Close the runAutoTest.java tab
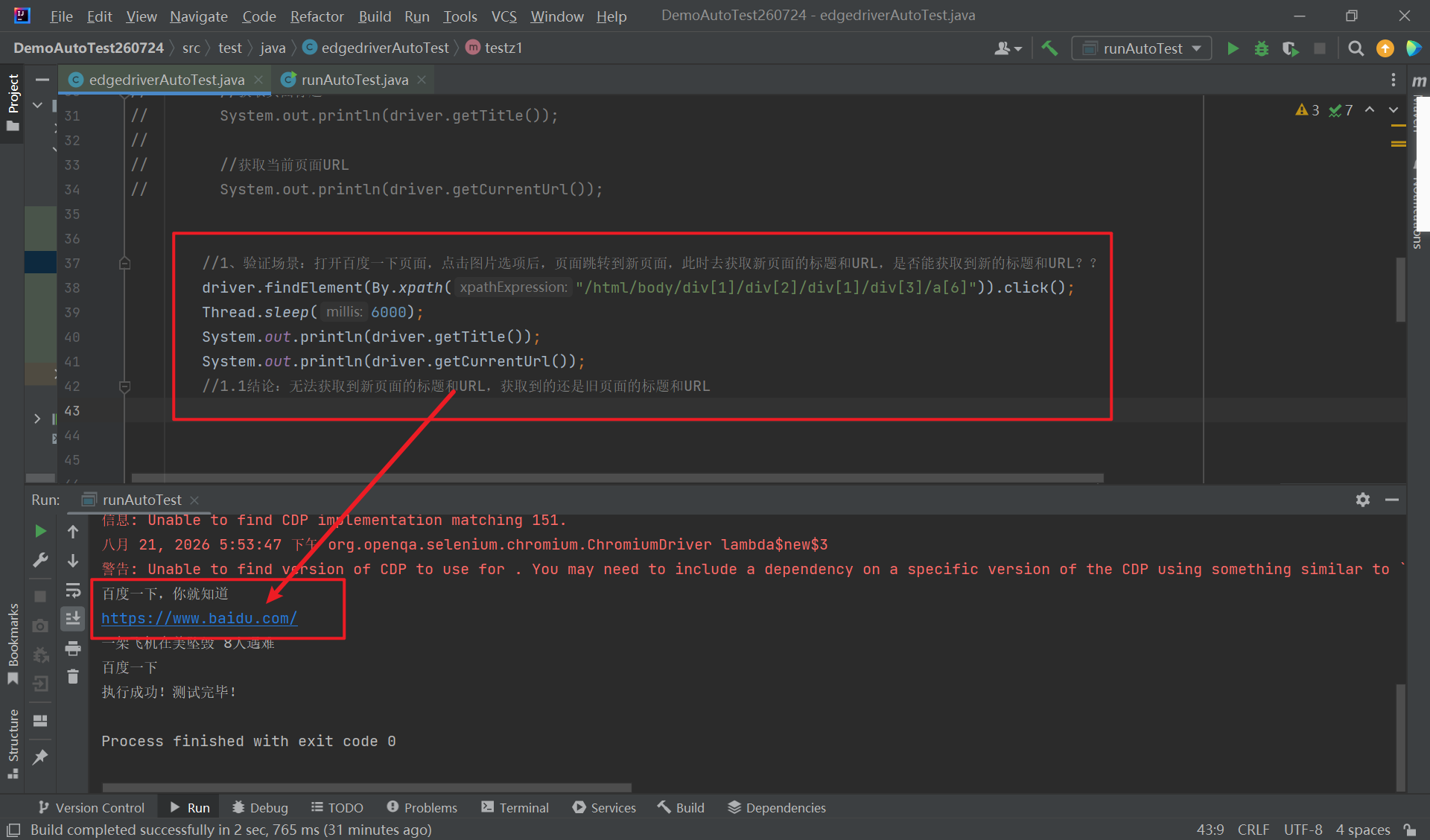 coord(422,80)
